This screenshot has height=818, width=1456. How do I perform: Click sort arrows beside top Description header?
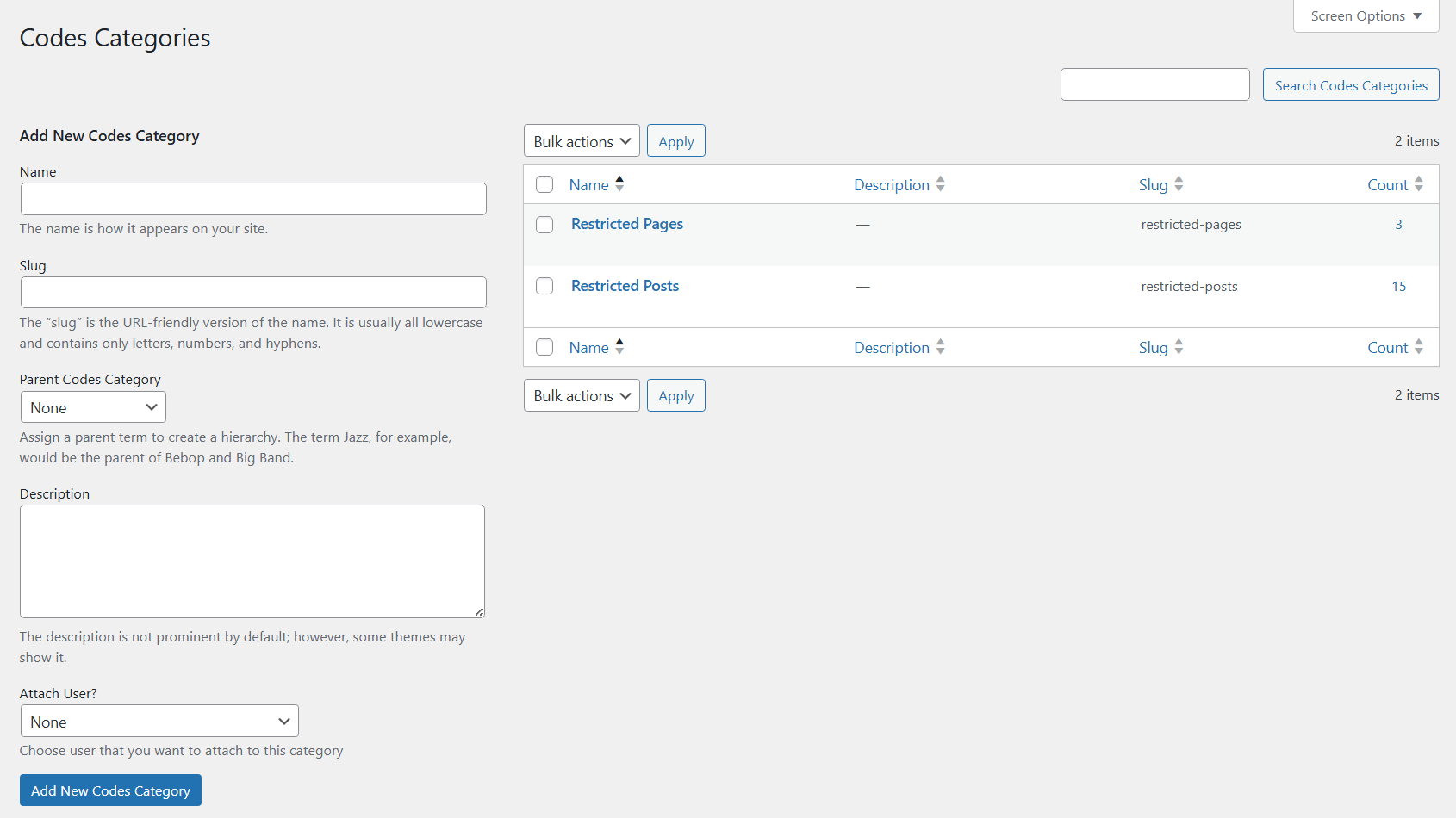coord(940,184)
